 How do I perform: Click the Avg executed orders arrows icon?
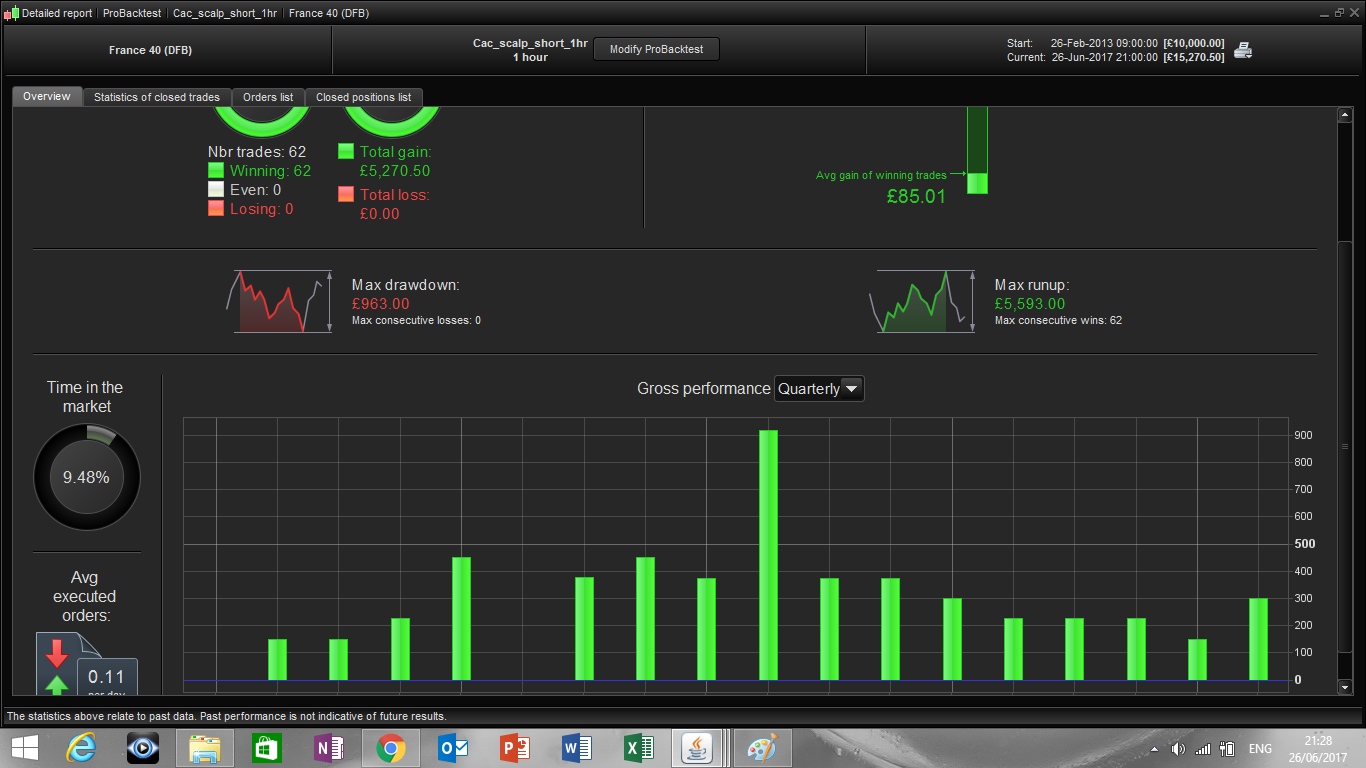[57, 665]
